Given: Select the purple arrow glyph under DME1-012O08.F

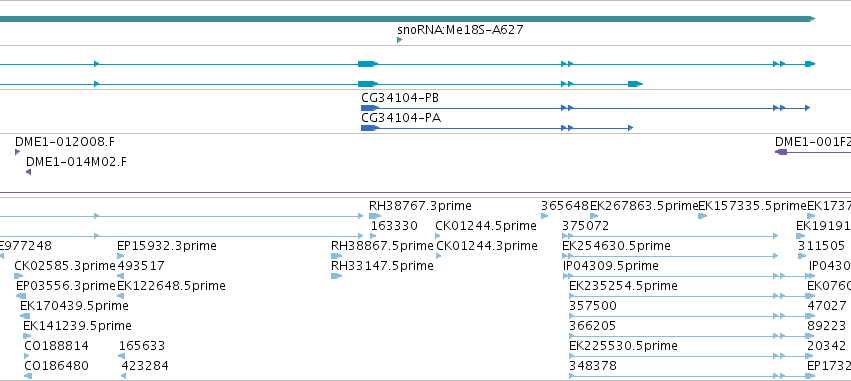Looking at the screenshot, I should 17,152.
